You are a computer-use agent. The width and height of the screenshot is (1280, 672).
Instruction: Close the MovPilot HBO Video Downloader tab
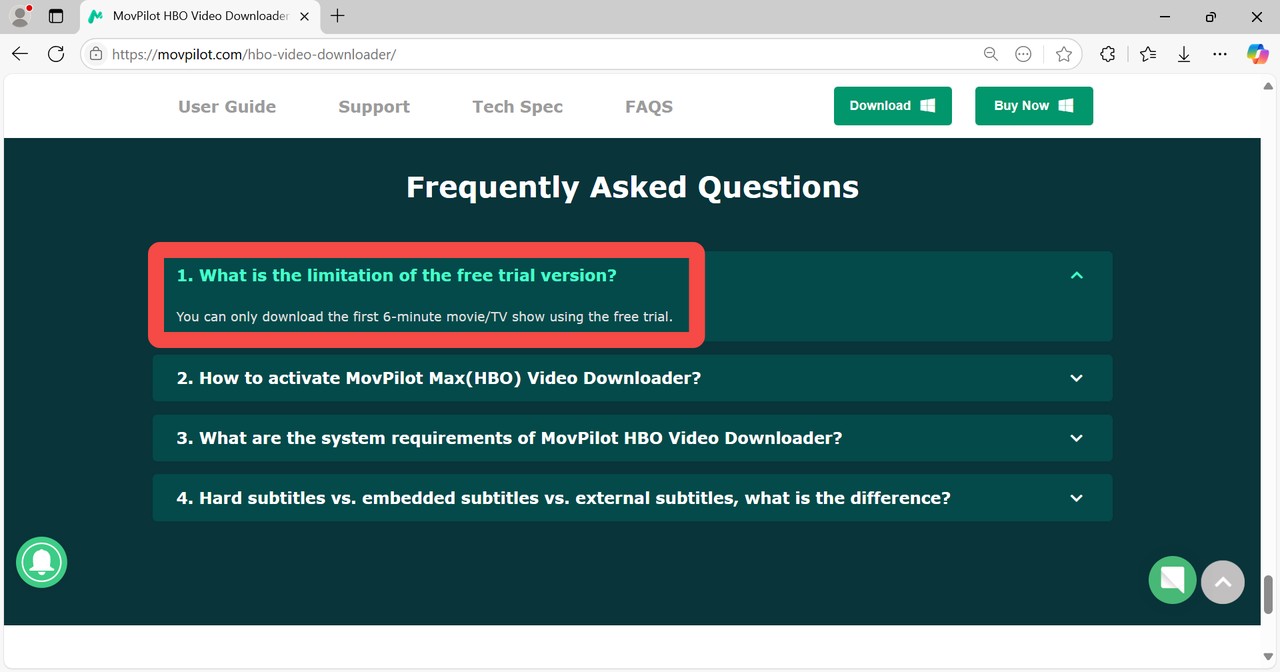click(305, 16)
